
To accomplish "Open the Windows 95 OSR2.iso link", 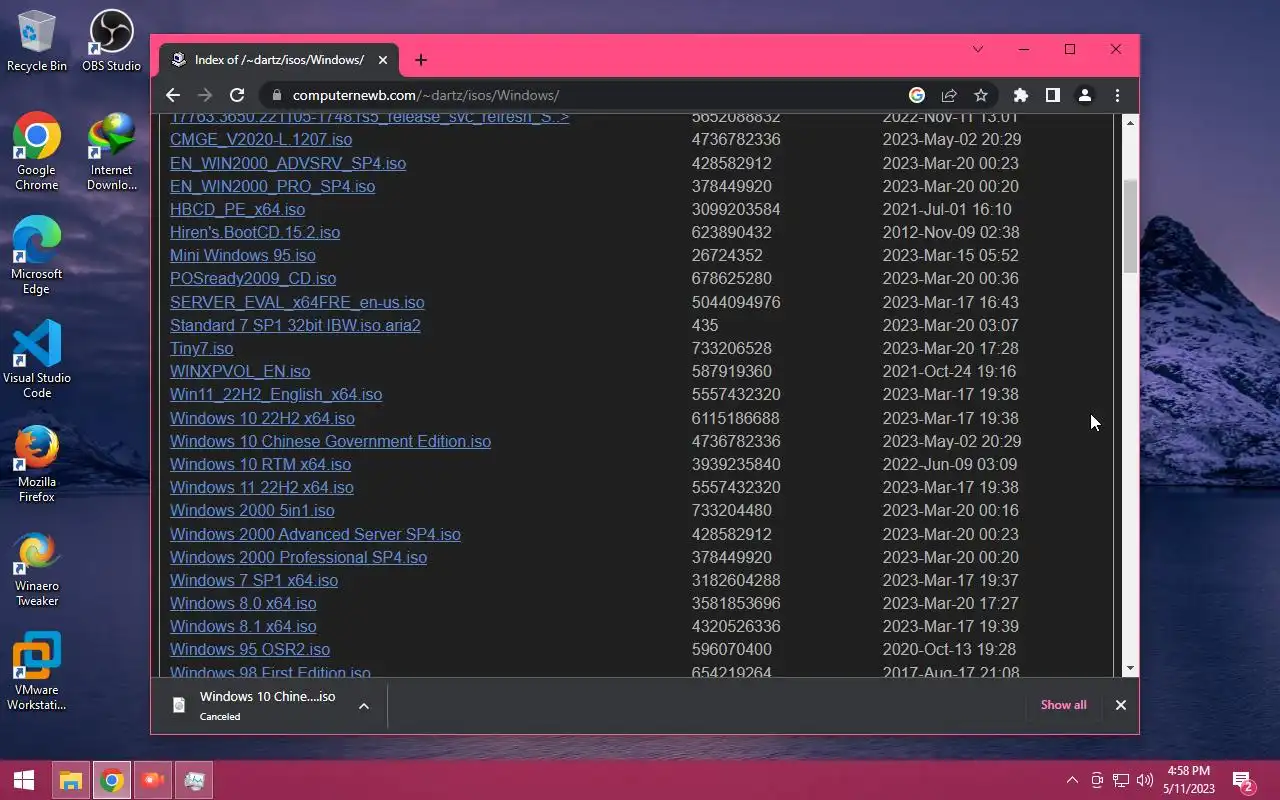I will (250, 649).
